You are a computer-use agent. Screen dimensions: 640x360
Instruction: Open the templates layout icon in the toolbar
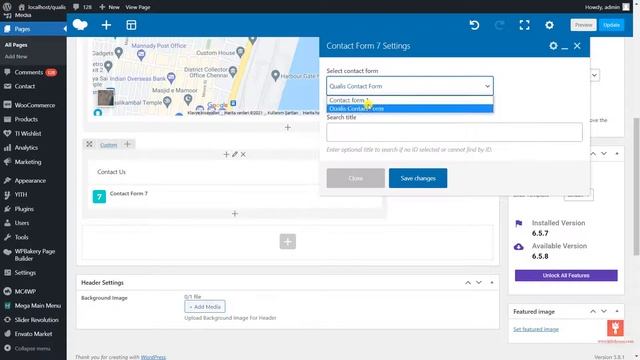click(x=131, y=25)
